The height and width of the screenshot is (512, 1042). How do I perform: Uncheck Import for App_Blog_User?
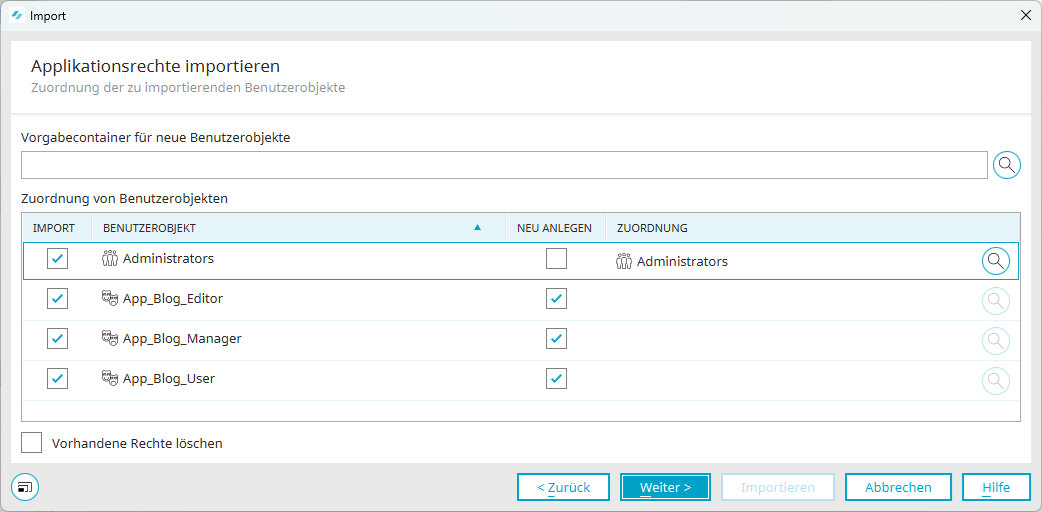(57, 378)
